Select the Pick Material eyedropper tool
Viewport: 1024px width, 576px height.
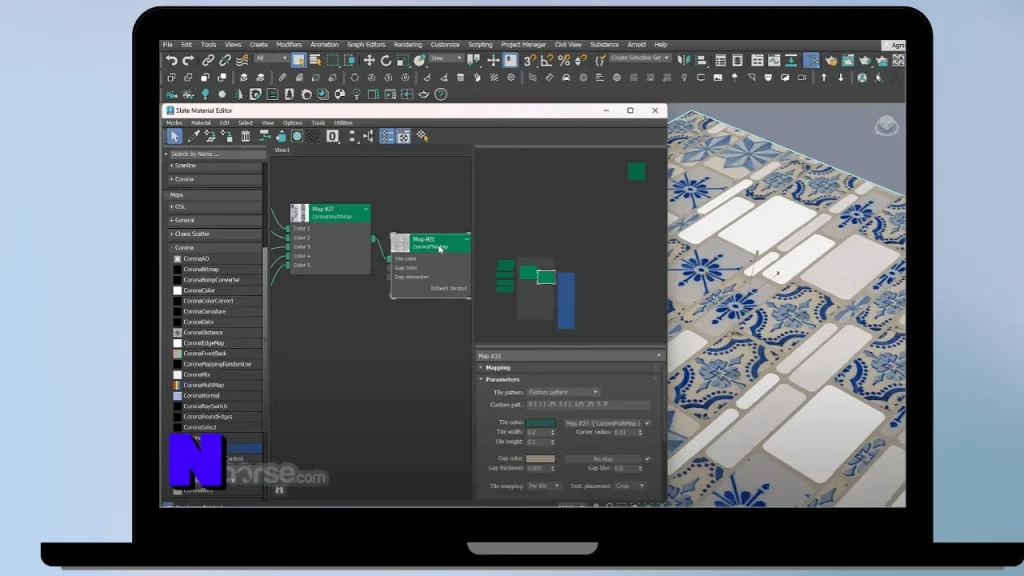point(193,136)
